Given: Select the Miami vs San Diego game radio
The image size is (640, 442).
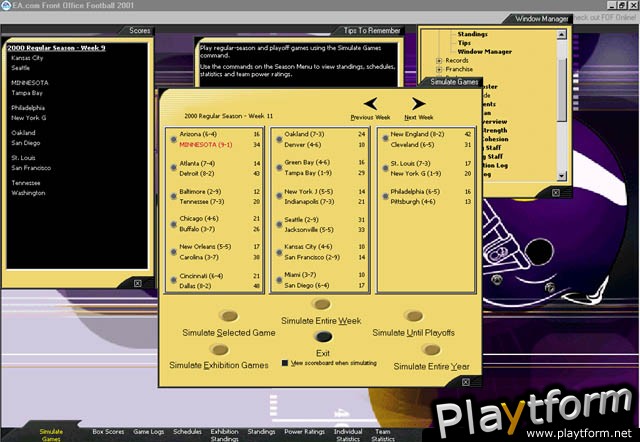Looking at the screenshot, I should click(279, 280).
